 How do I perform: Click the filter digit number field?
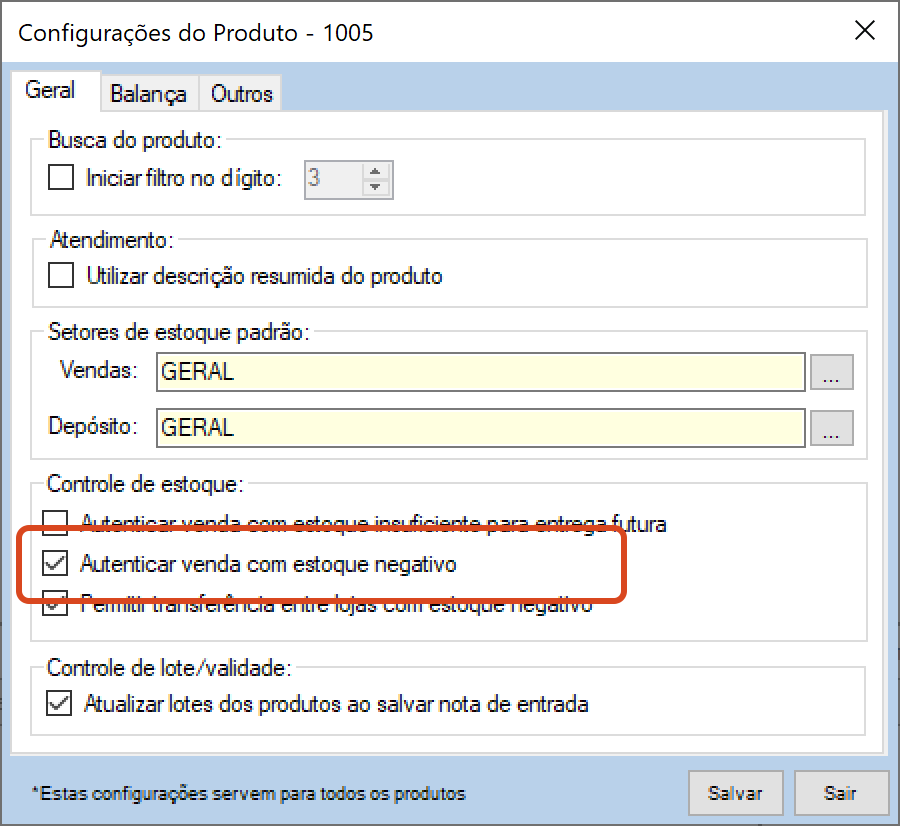pos(332,179)
